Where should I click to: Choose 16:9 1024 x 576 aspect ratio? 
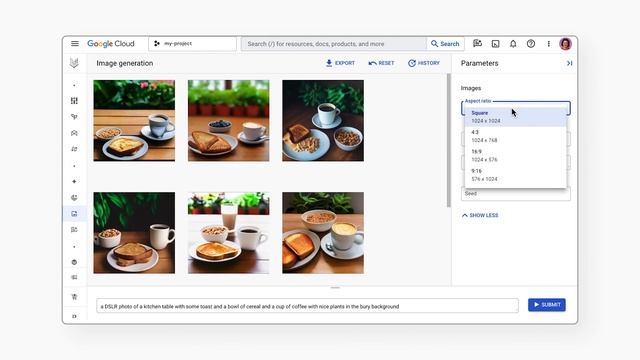pyautogui.click(x=516, y=156)
